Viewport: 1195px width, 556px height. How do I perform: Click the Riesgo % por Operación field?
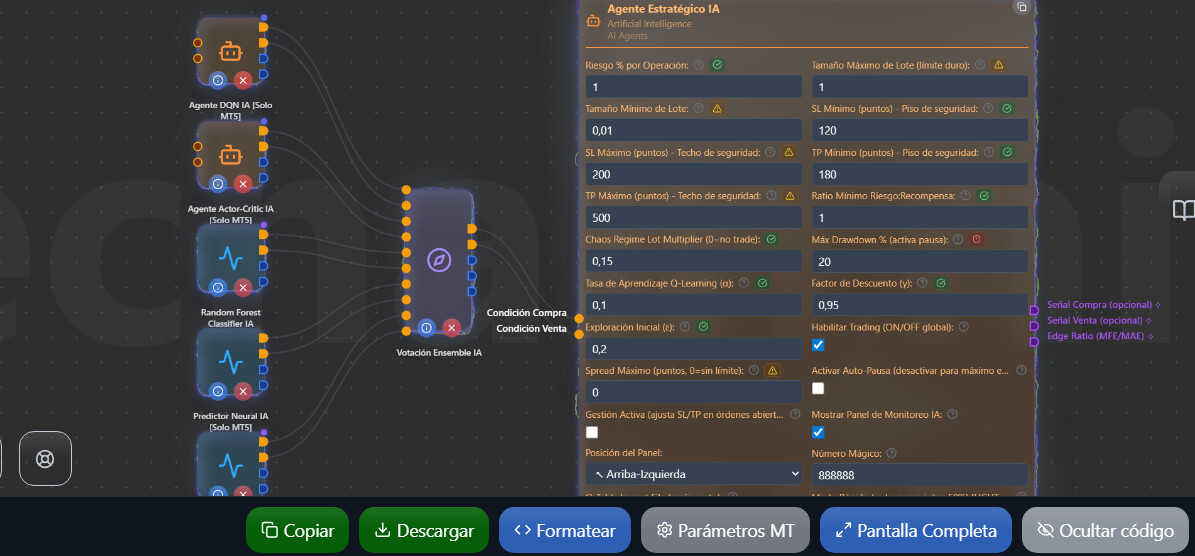693,87
